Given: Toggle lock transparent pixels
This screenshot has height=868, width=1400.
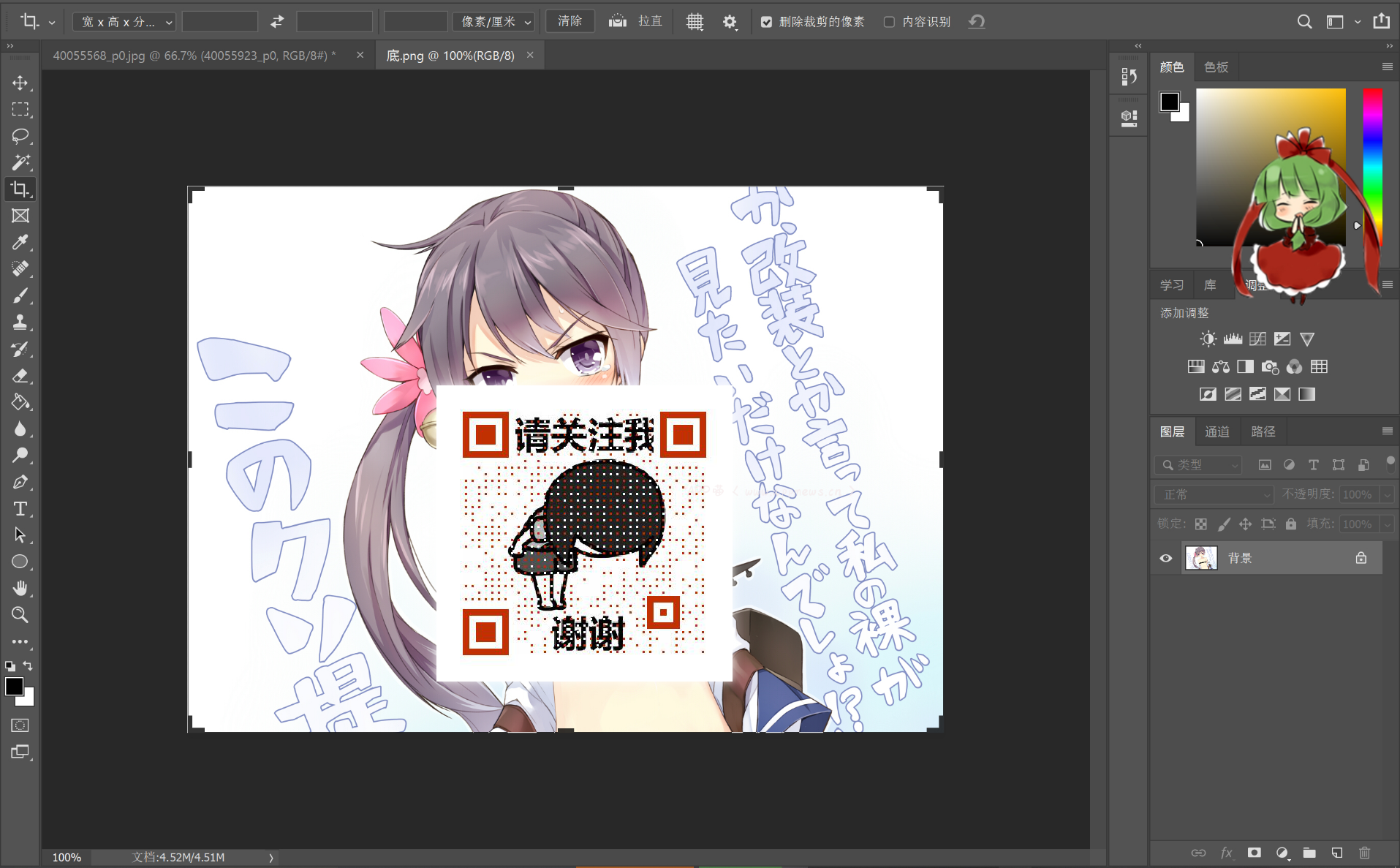Looking at the screenshot, I should click(1200, 524).
